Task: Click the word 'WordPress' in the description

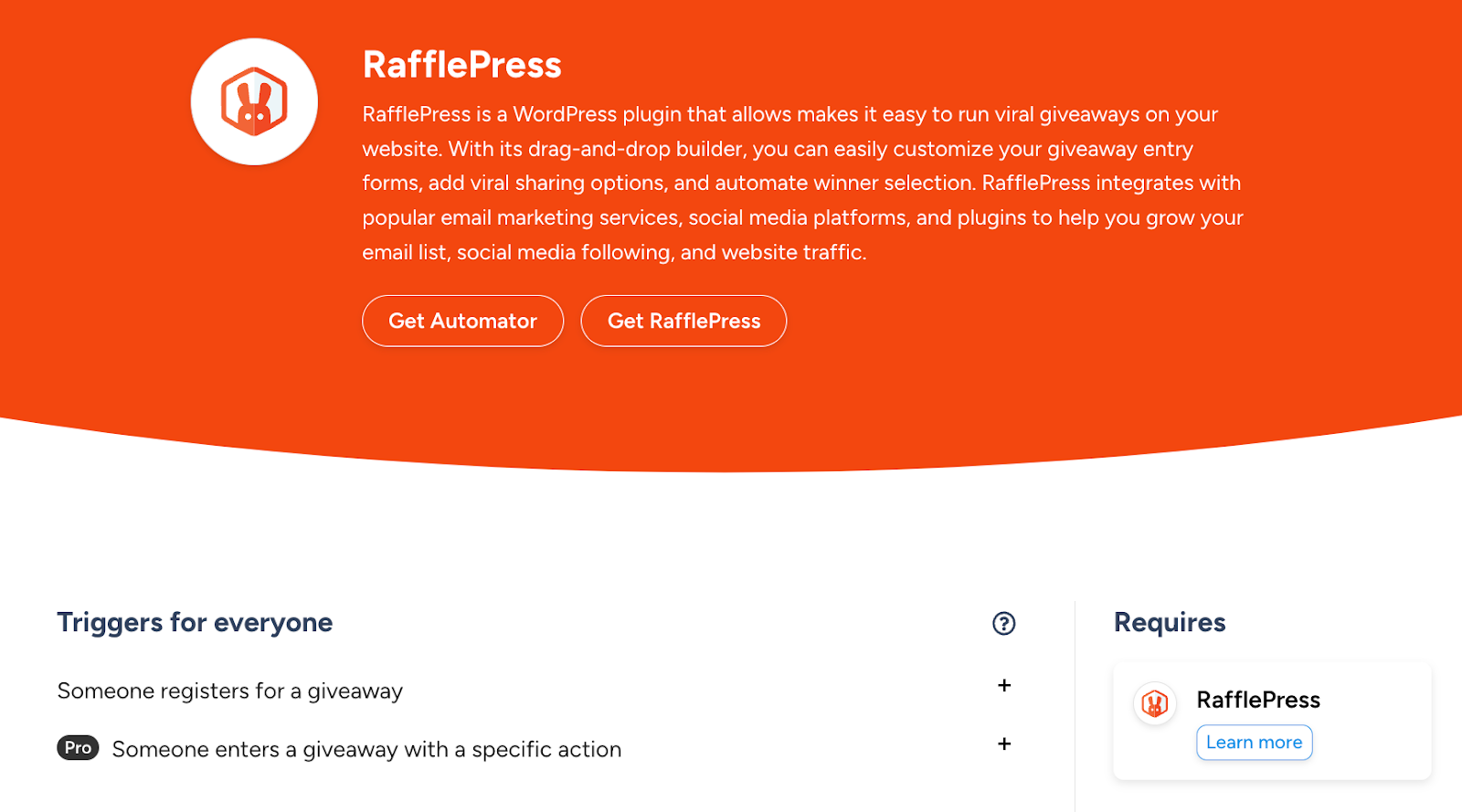Action: point(565,115)
